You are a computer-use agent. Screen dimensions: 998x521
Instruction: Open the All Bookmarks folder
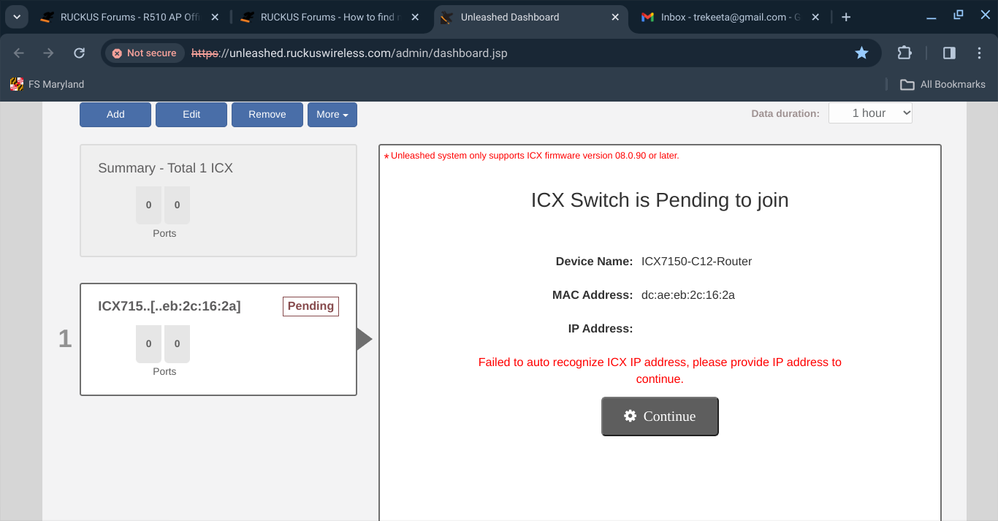pos(943,84)
